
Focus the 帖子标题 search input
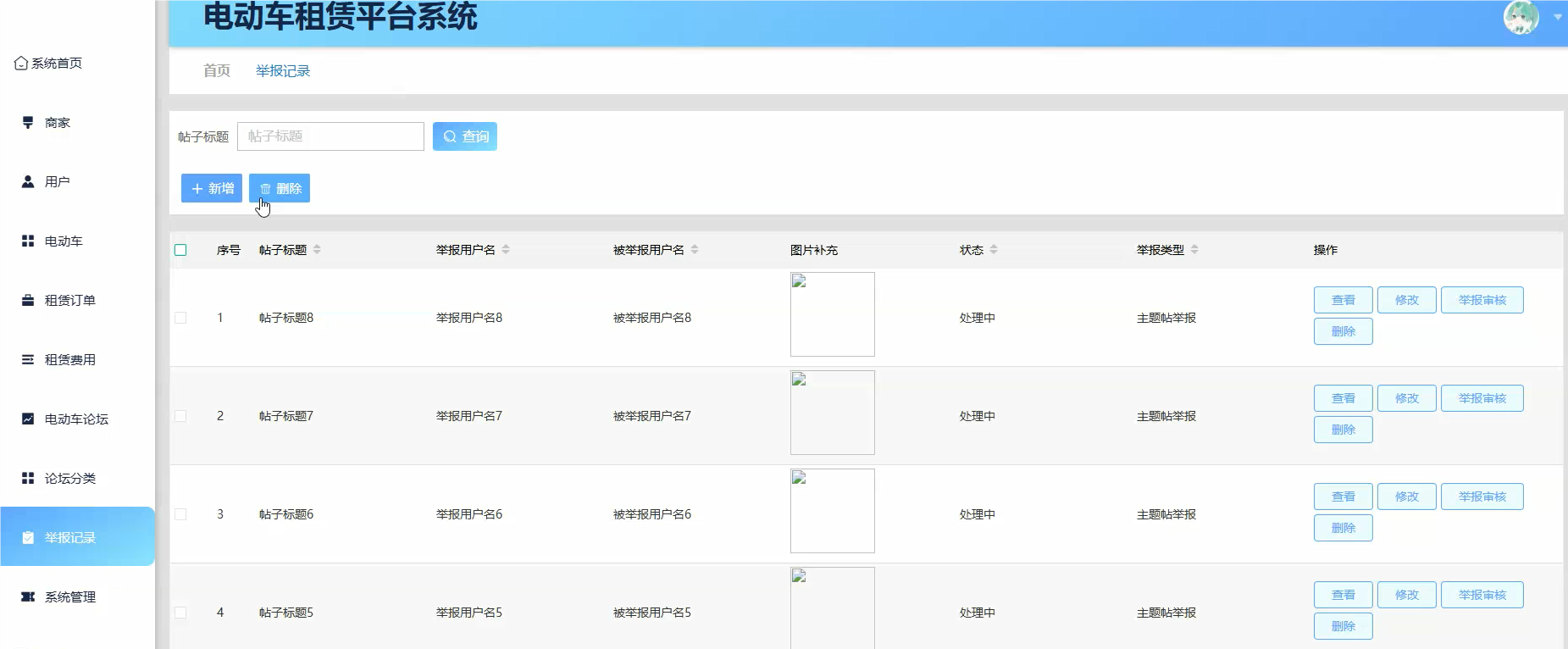pyautogui.click(x=330, y=136)
